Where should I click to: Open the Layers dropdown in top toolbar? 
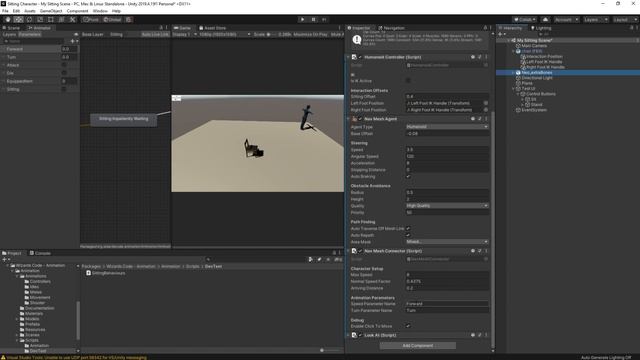(596, 20)
